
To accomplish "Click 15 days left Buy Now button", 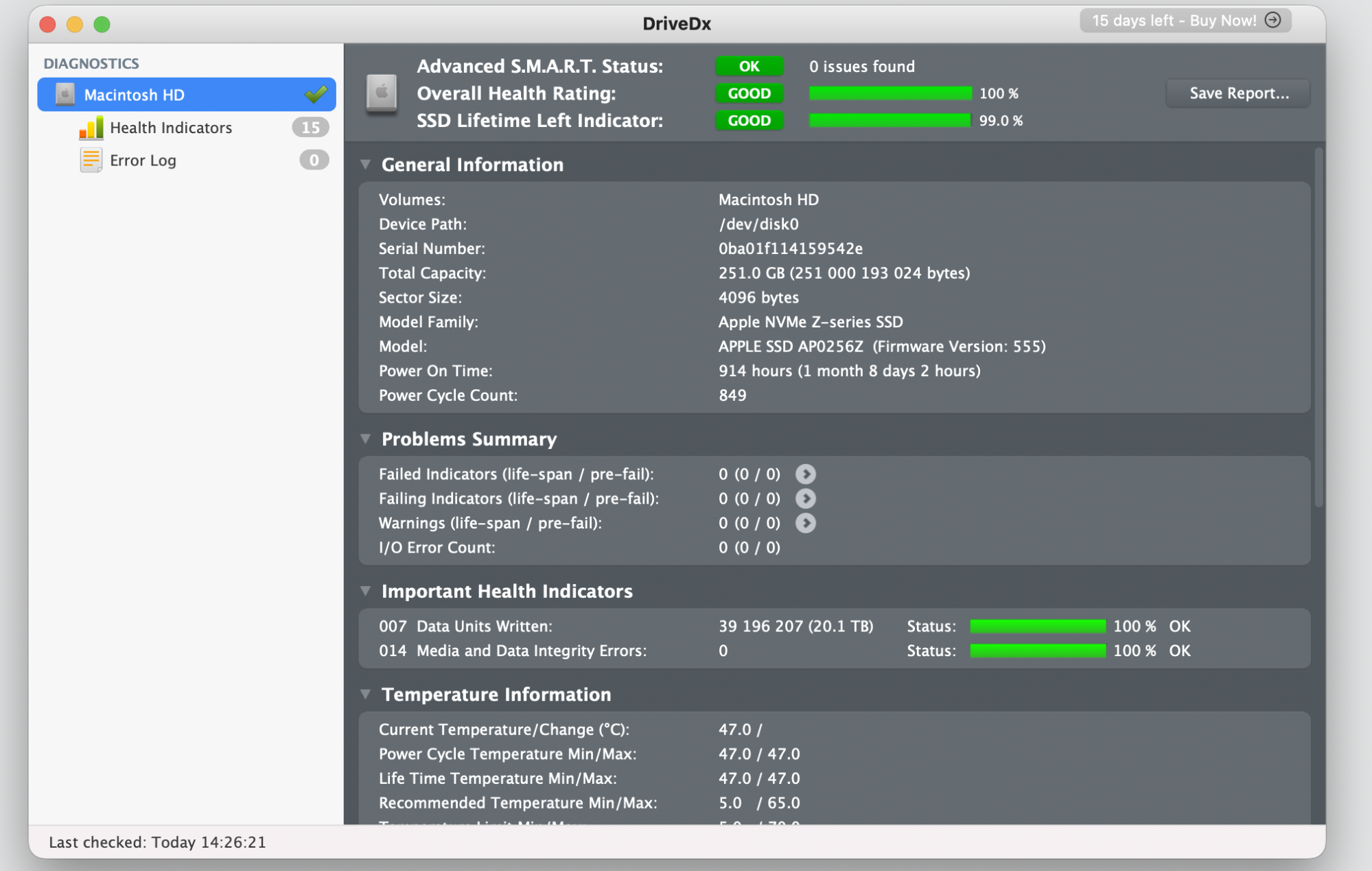I will point(1185,21).
